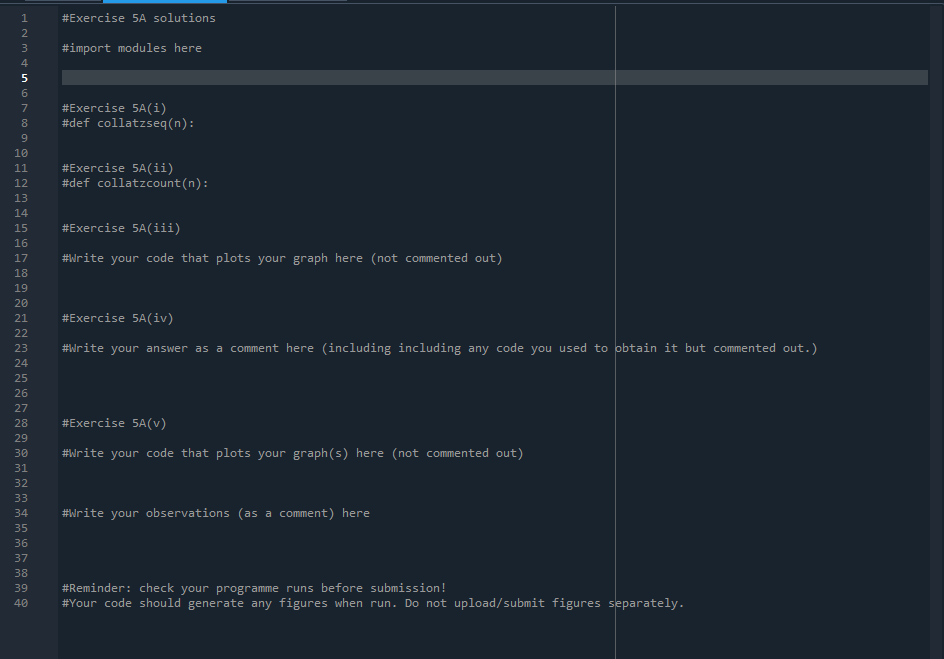Click the '#Exercise 5A(v)' comment line
The width and height of the screenshot is (944, 659).
114,422
